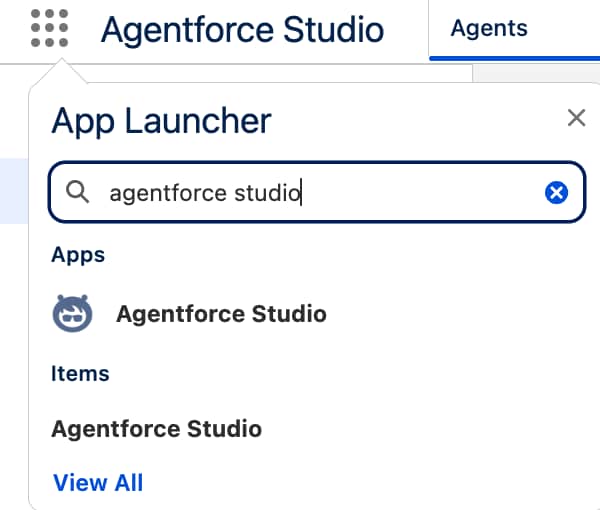Open Agentforce Studio under Apps
The height and width of the screenshot is (510, 600).
(221, 314)
